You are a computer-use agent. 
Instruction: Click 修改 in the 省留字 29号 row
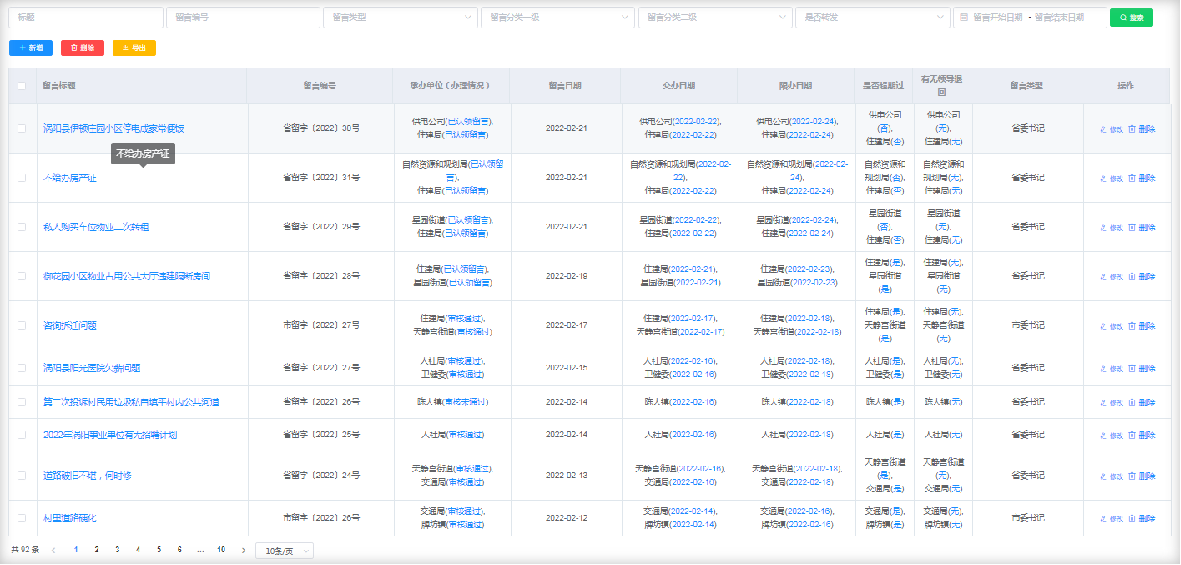[x=1112, y=228]
